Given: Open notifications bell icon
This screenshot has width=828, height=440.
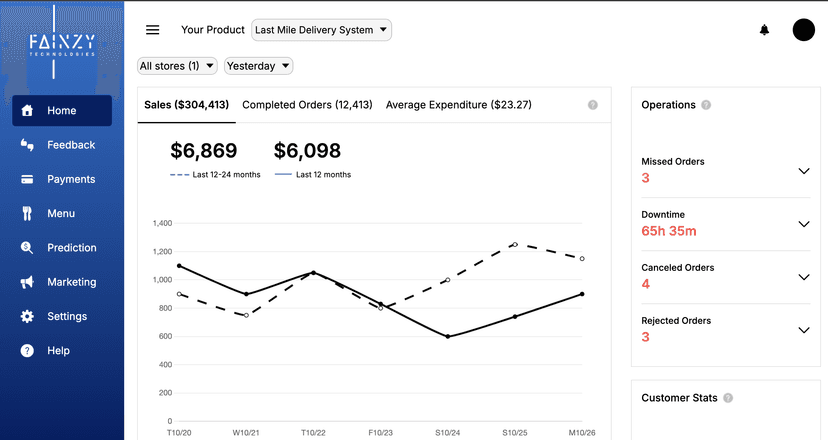Looking at the screenshot, I should point(765,30).
